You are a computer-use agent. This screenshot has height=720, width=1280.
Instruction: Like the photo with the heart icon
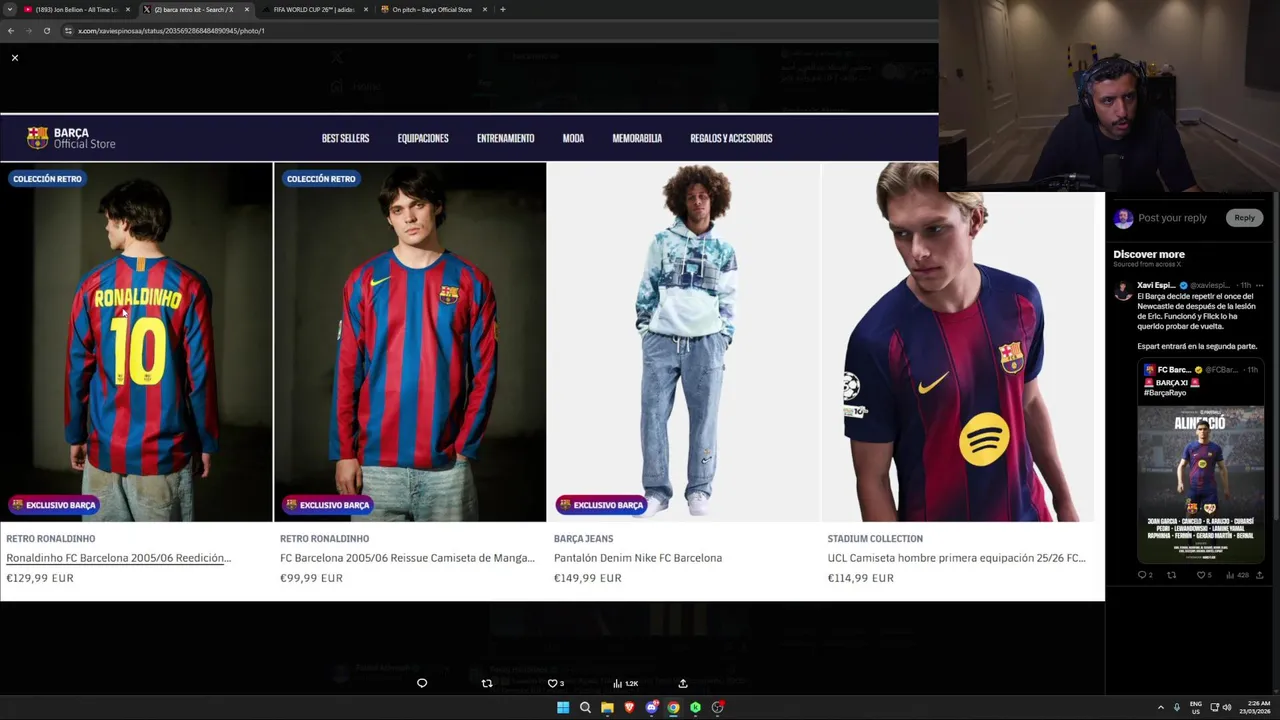pos(552,683)
